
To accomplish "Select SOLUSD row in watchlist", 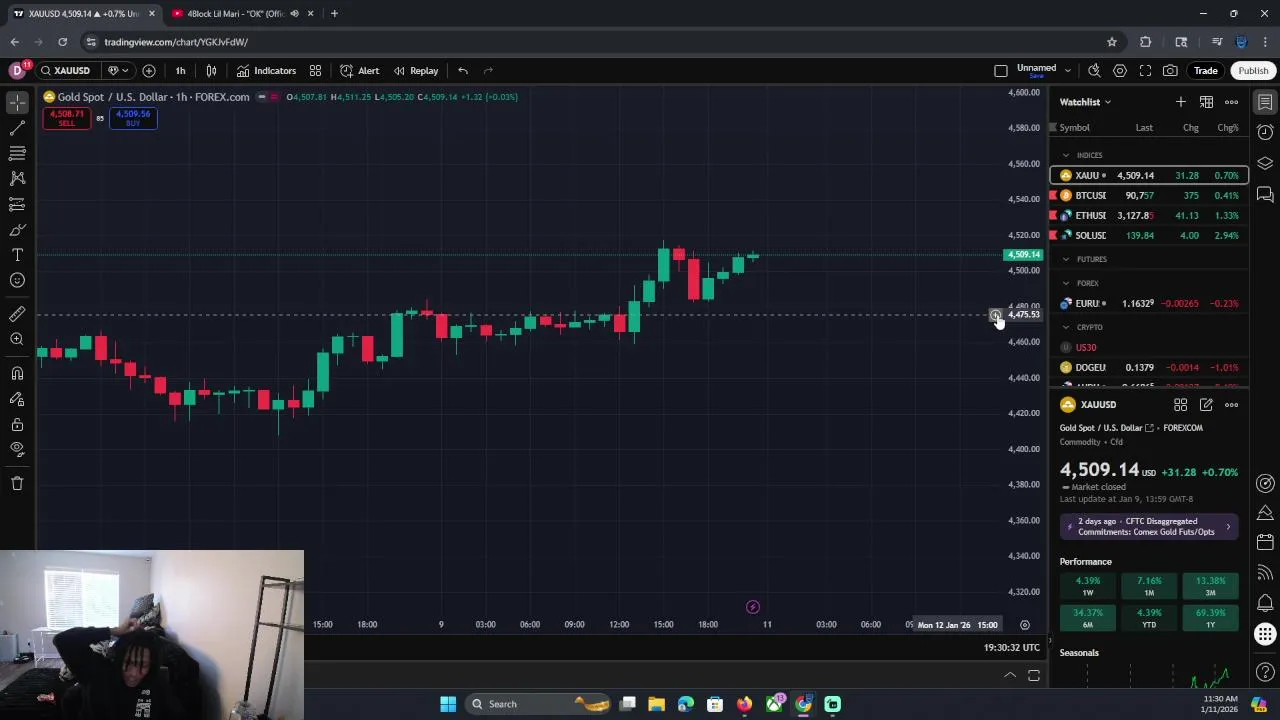I will click(1148, 235).
